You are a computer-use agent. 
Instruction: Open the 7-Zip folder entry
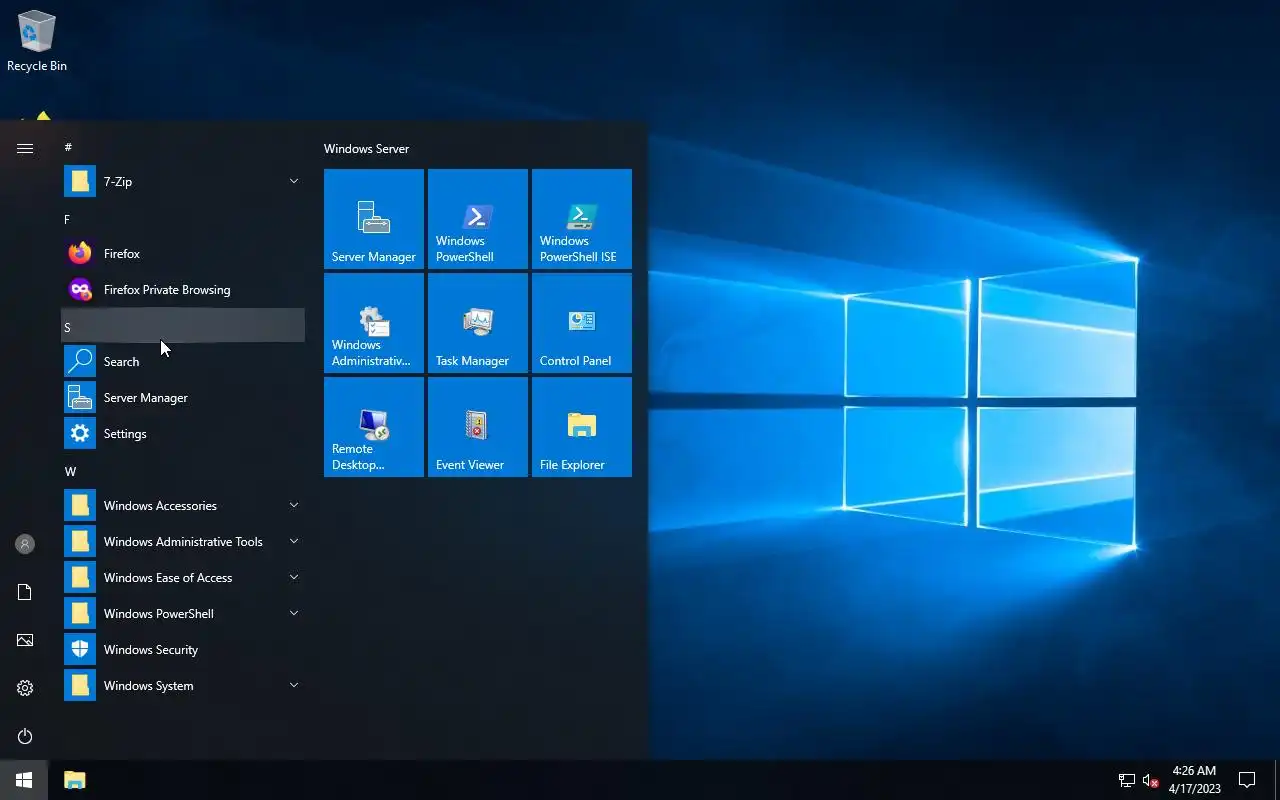click(183, 182)
